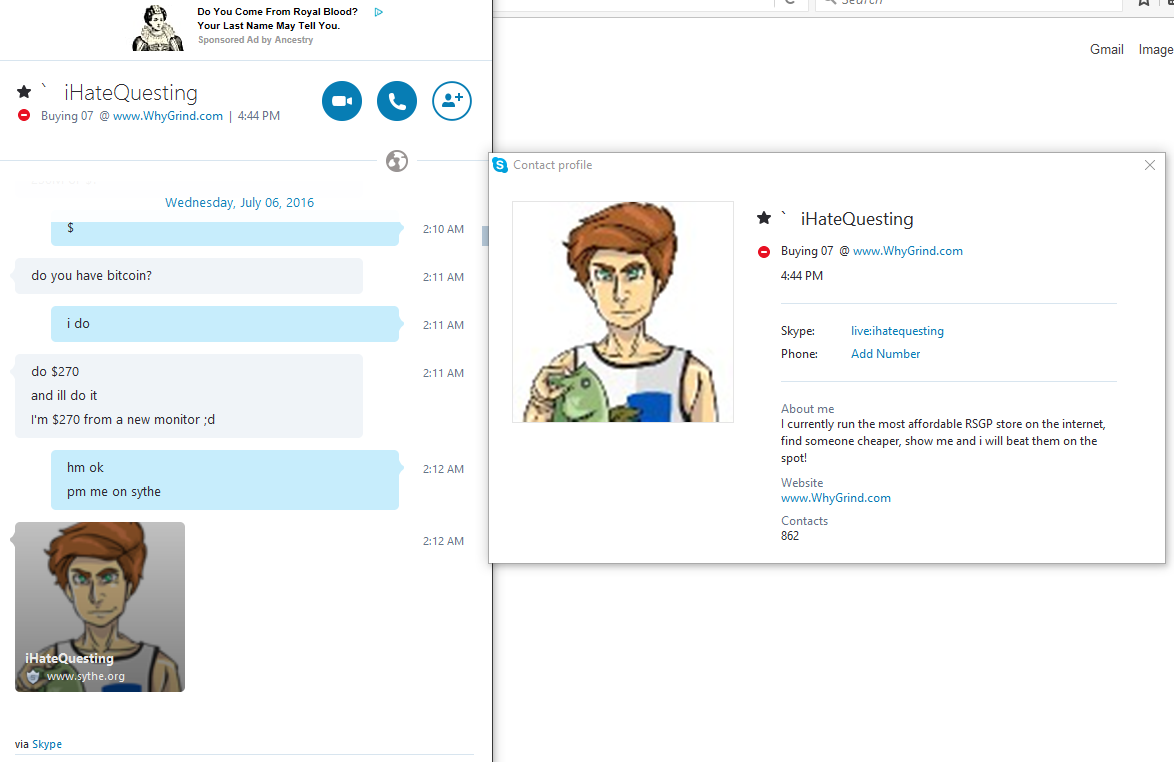The image size is (1174, 762).
Task: Click the '$' message bubble at 2:10 AM
Action: (x=225, y=233)
